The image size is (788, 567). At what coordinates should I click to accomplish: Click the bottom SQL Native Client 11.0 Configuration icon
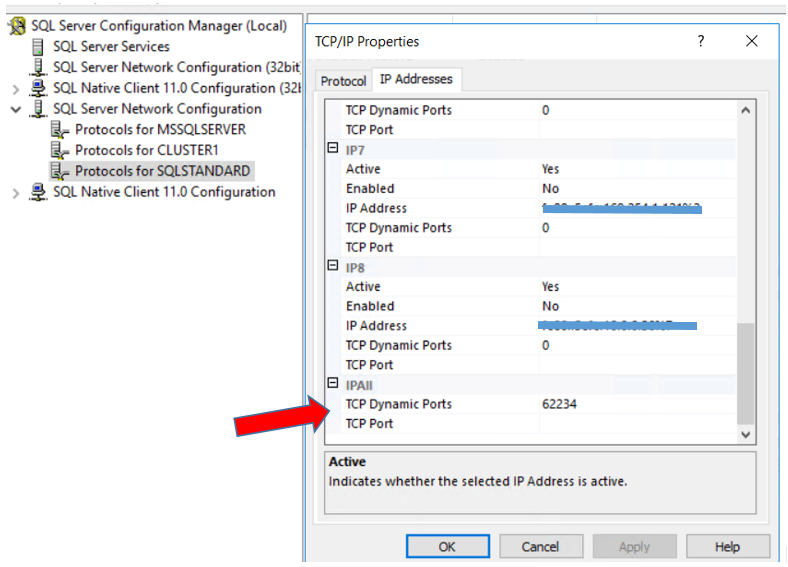point(38,192)
